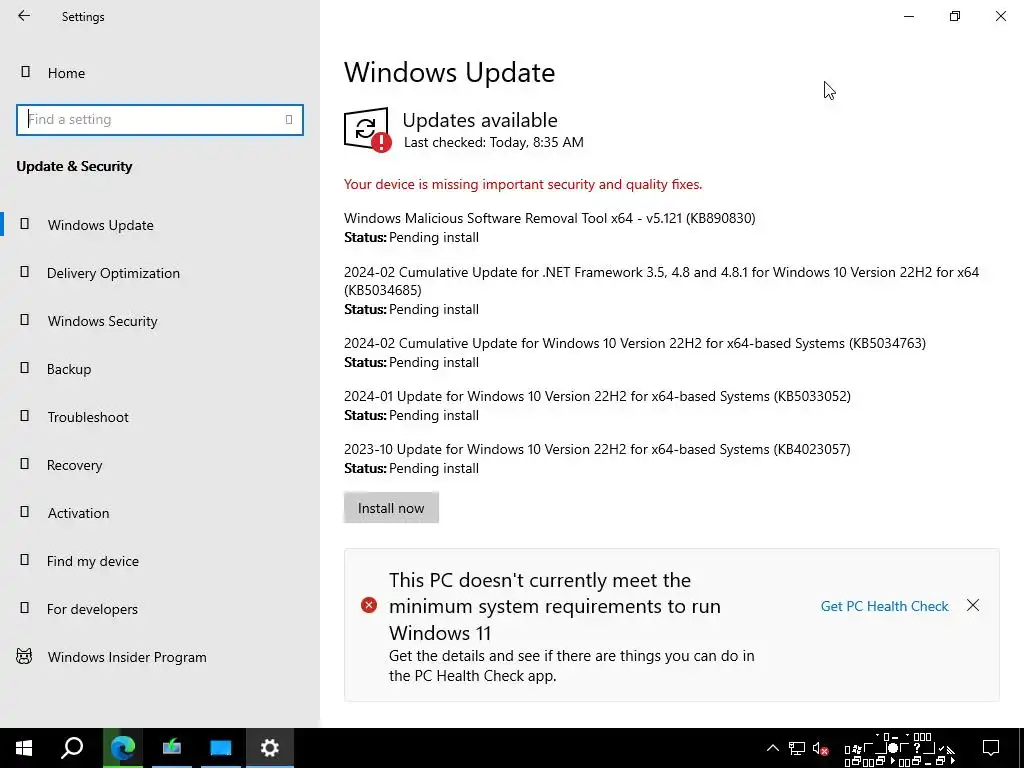Click the Delivery Optimization sidebar icon
Screen dimensions: 1024x768
click(x=25, y=272)
